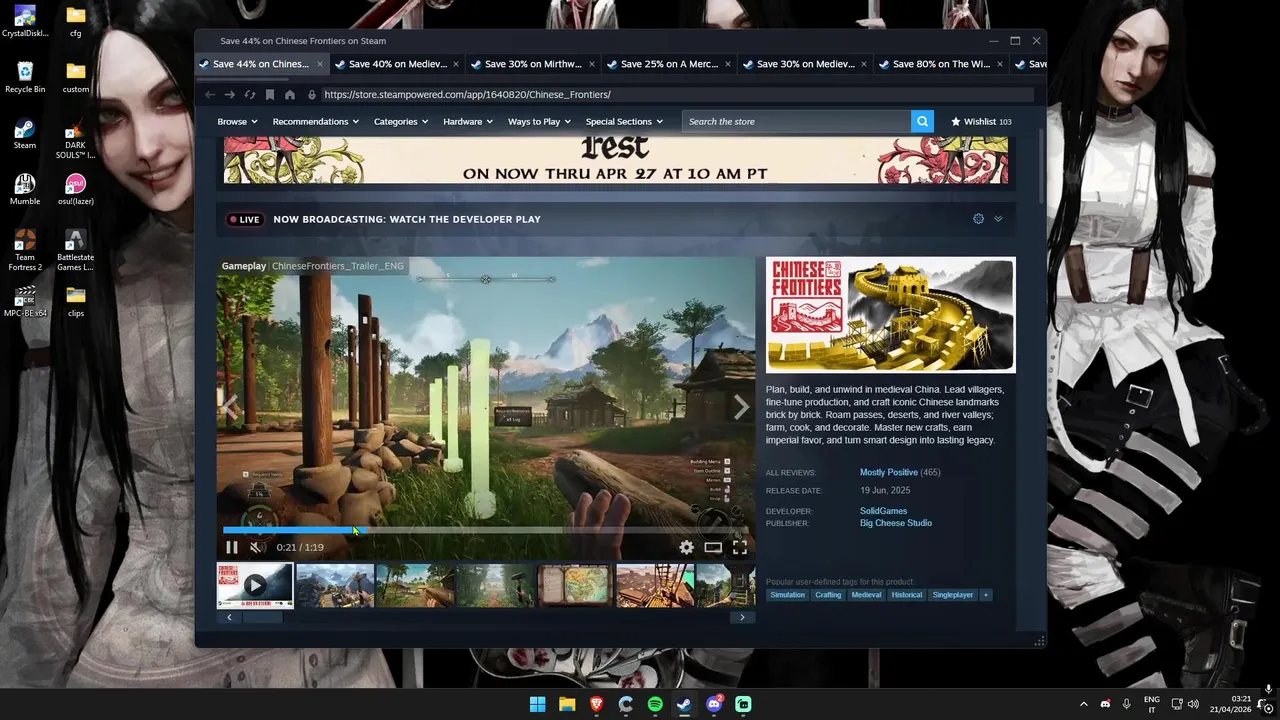Toggle theater mode on the video player

713,547
